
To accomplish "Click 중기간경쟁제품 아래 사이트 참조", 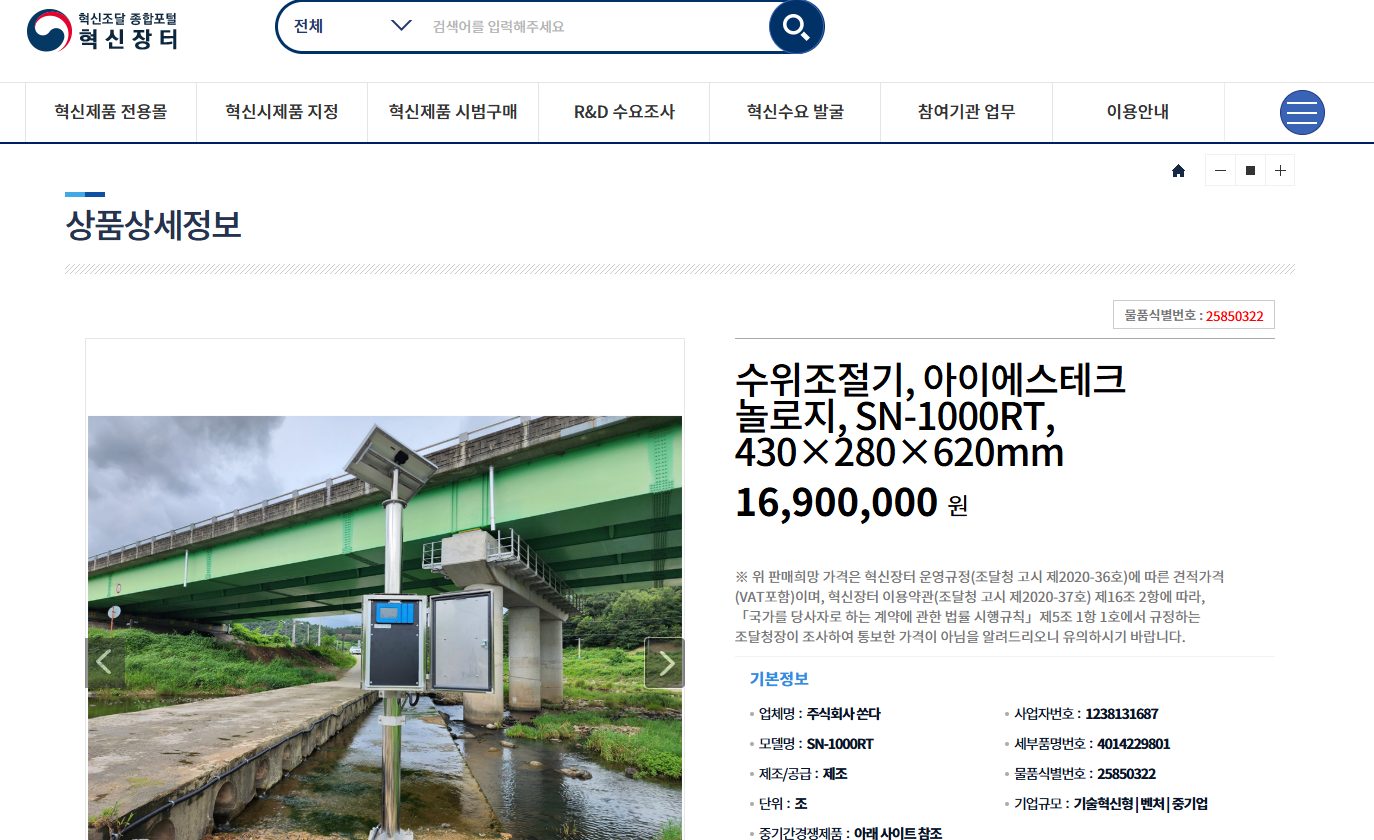I will [845, 833].
